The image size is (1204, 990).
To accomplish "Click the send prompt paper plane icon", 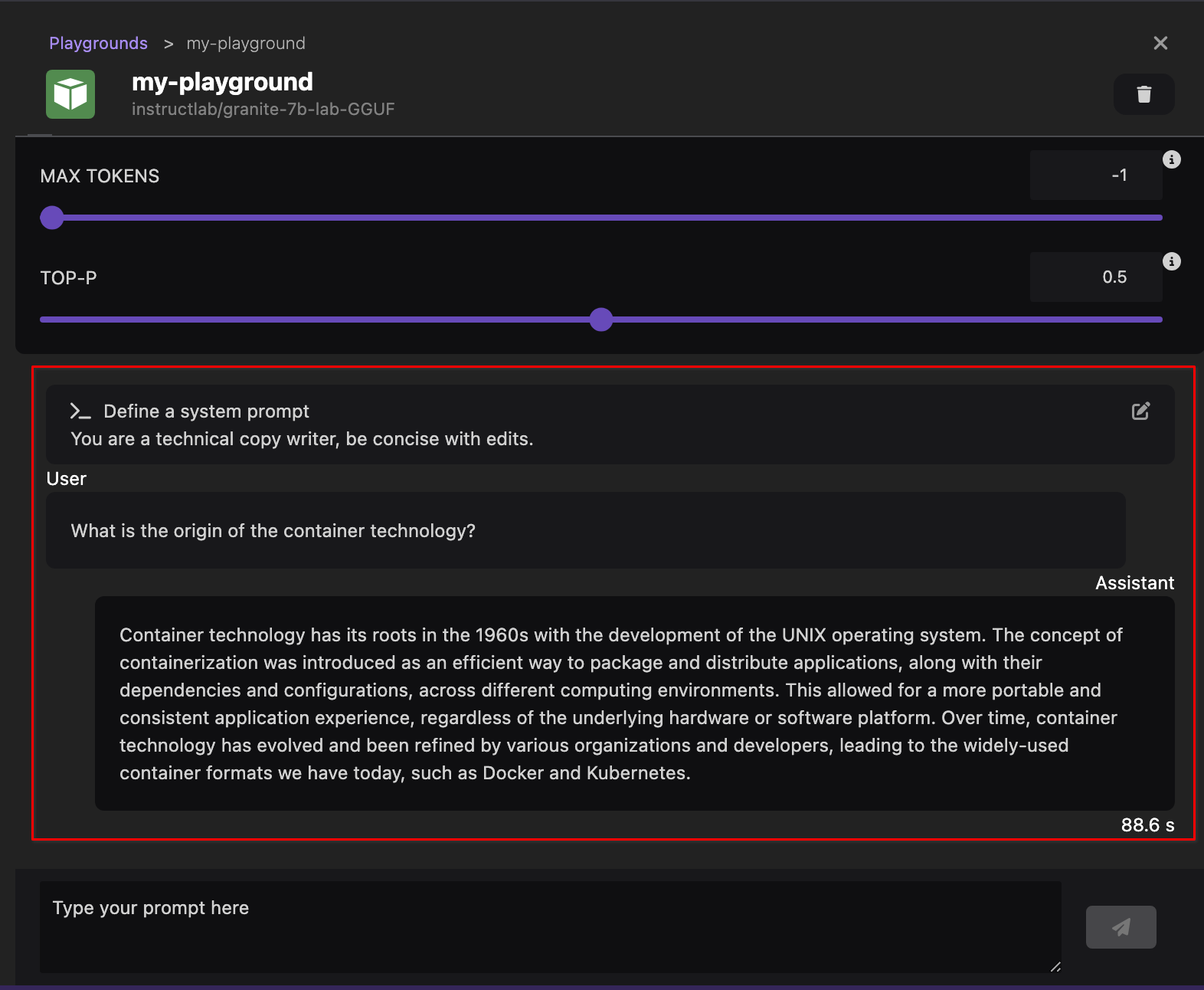I will point(1121,927).
